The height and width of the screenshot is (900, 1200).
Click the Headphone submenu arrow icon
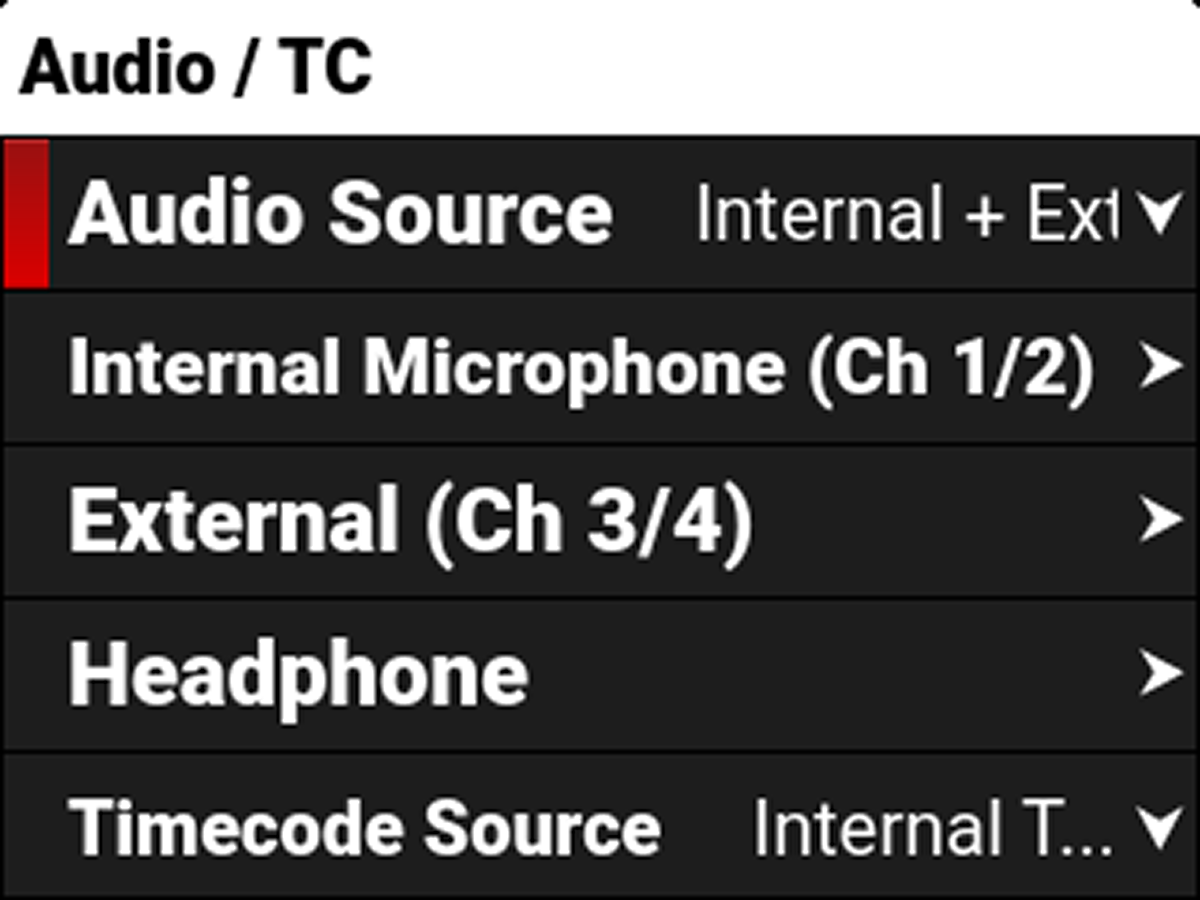1160,675
